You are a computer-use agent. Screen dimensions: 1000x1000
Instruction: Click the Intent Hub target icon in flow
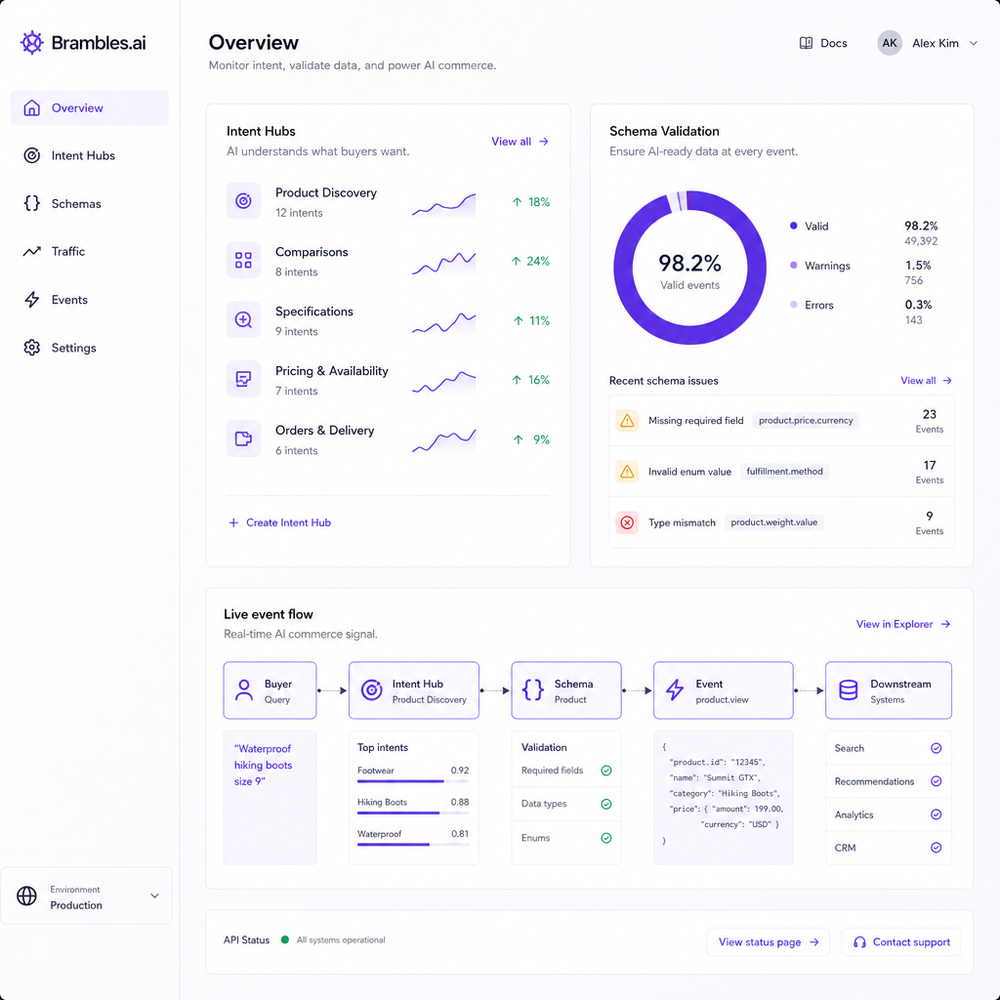[x=371, y=690]
